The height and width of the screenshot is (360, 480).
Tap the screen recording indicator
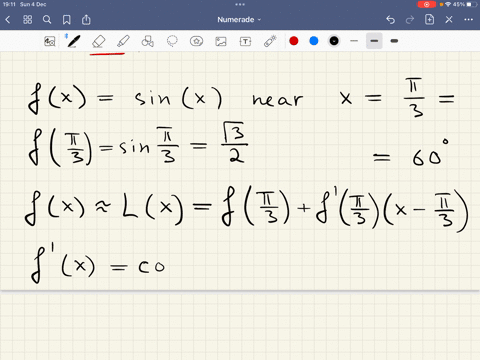point(426,4)
